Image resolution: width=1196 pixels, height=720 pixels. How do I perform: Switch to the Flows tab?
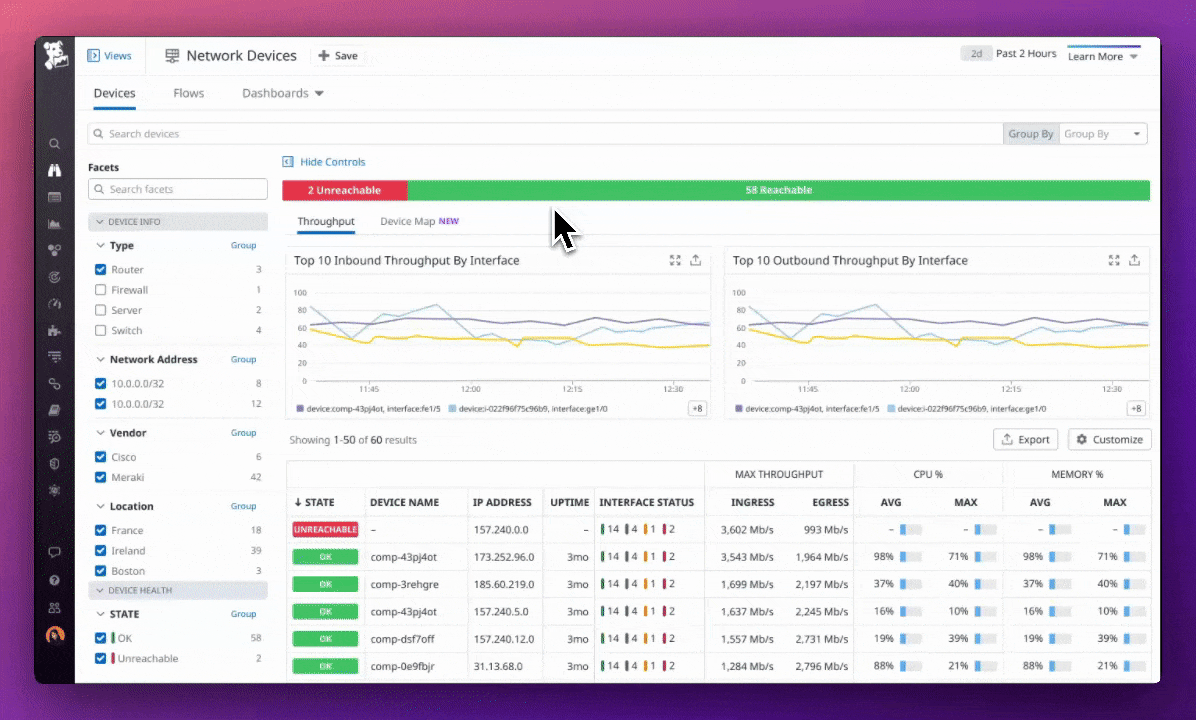click(x=188, y=93)
